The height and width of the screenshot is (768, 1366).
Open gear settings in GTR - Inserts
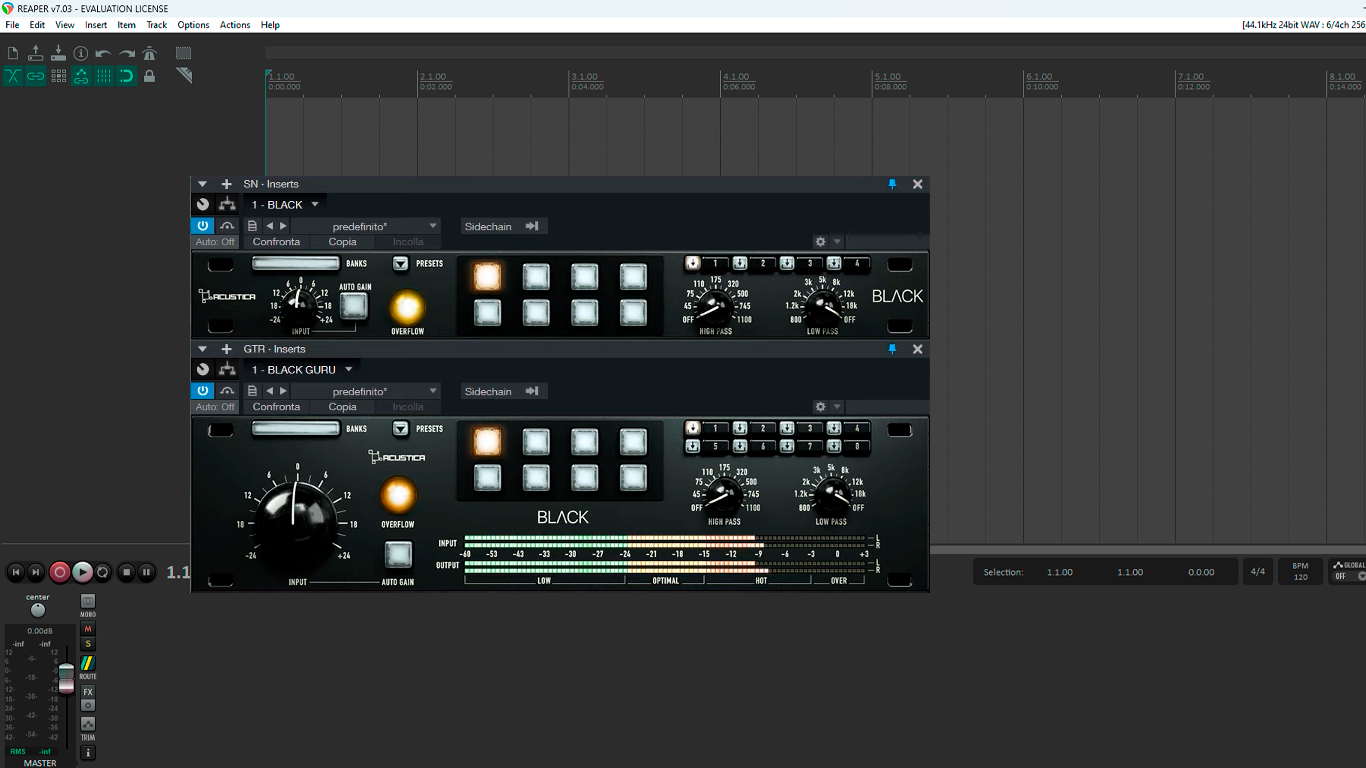click(821, 407)
